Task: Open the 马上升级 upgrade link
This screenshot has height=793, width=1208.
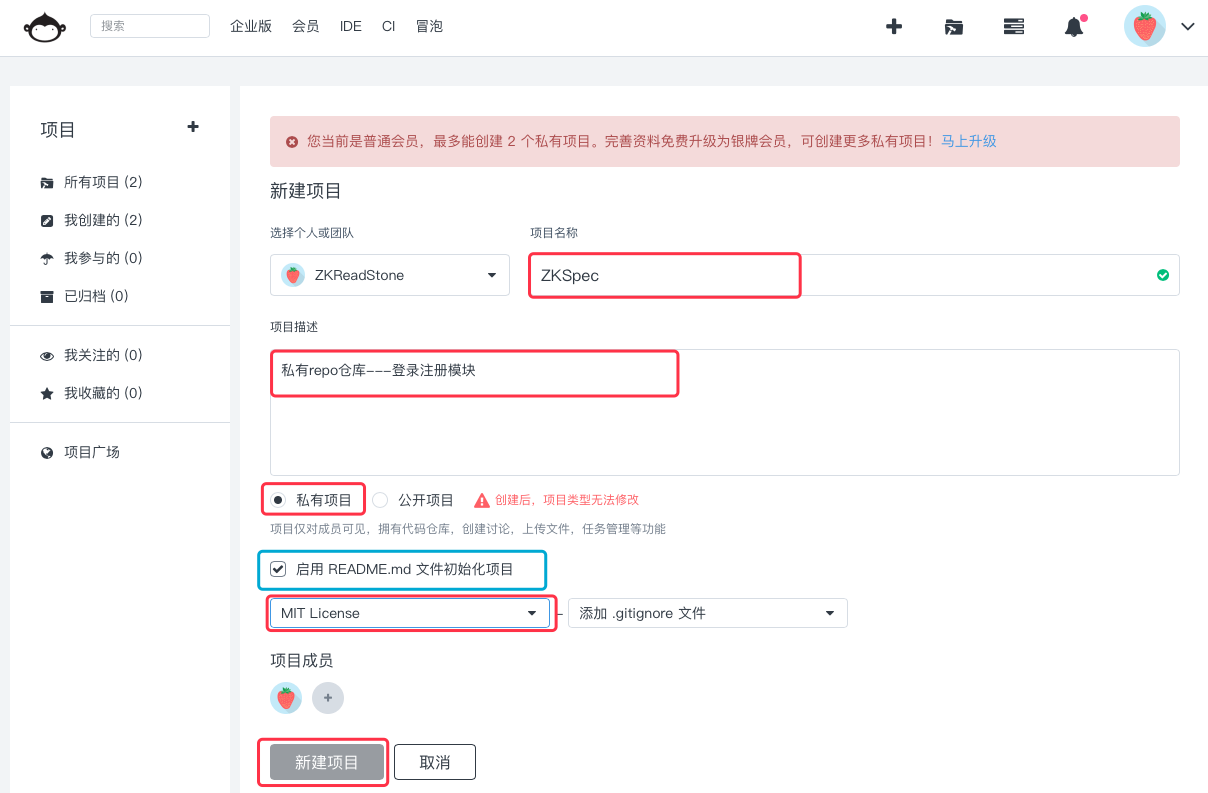Action: 966,141
